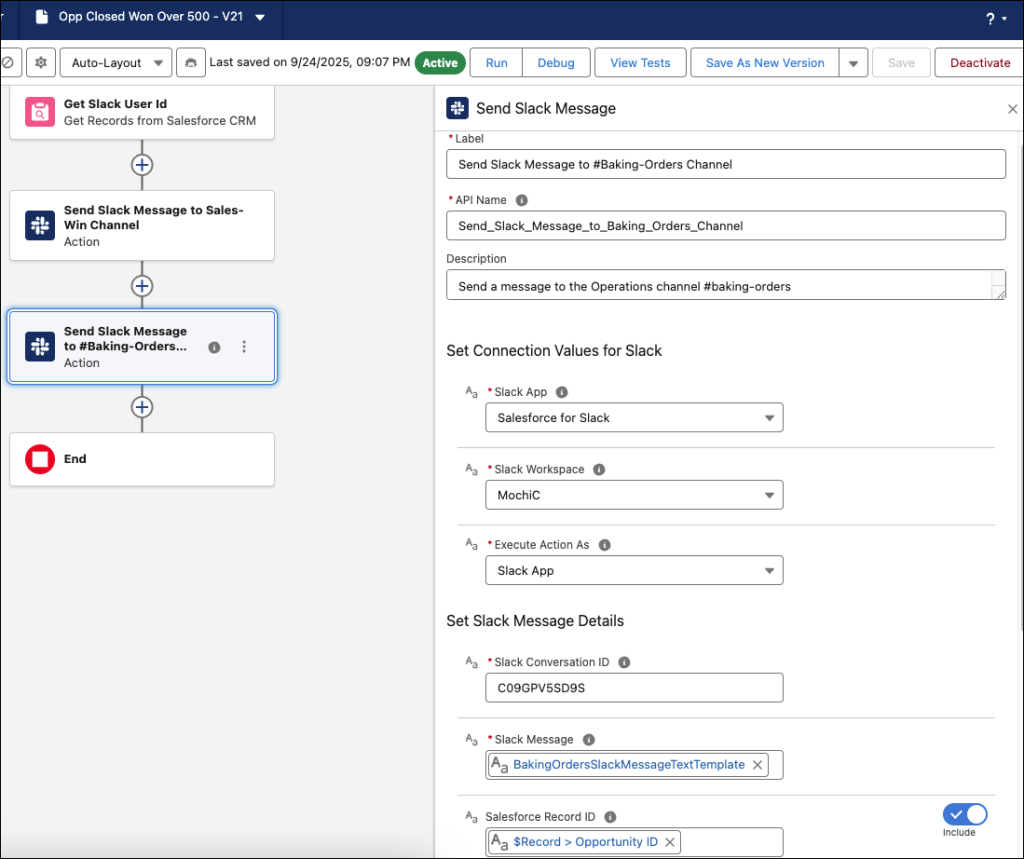Click the View Tests button
The image size is (1024, 859).
(640, 63)
